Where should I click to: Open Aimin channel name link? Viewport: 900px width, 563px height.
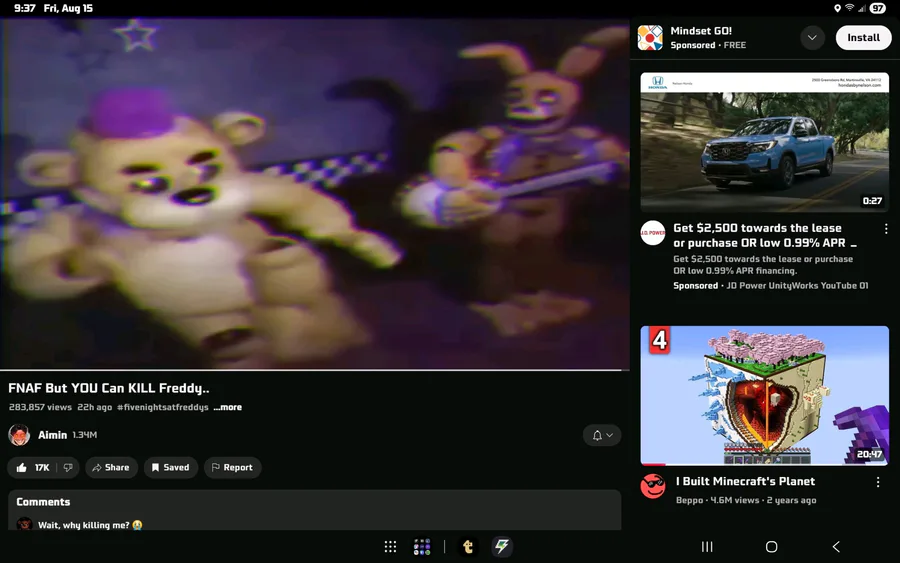coord(52,435)
